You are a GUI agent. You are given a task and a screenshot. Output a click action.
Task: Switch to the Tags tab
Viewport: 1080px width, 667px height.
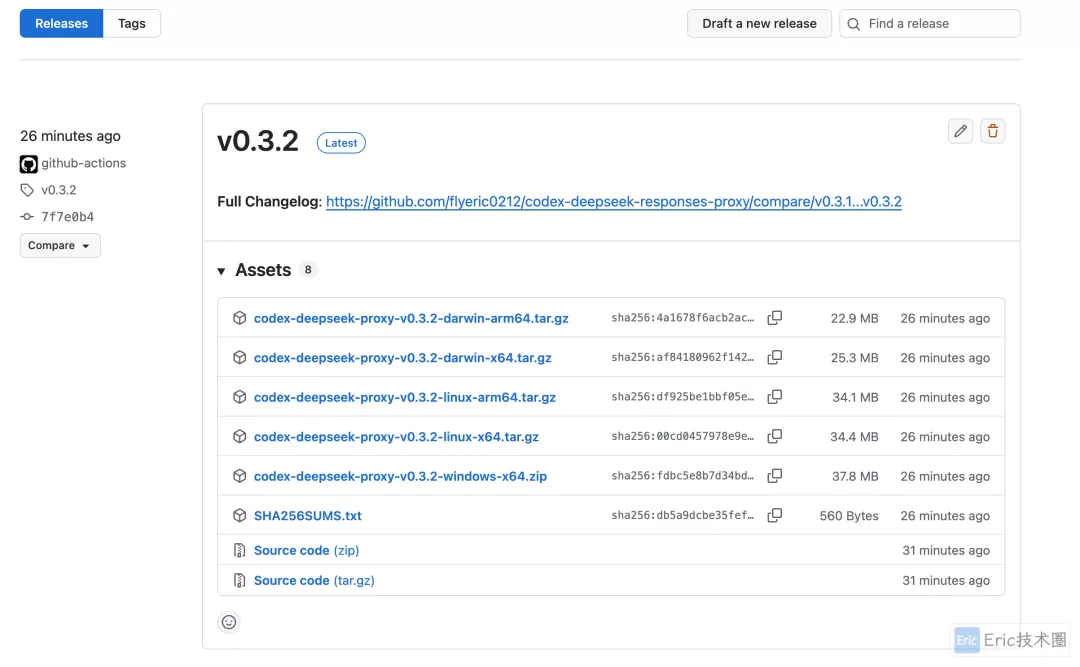(x=132, y=23)
